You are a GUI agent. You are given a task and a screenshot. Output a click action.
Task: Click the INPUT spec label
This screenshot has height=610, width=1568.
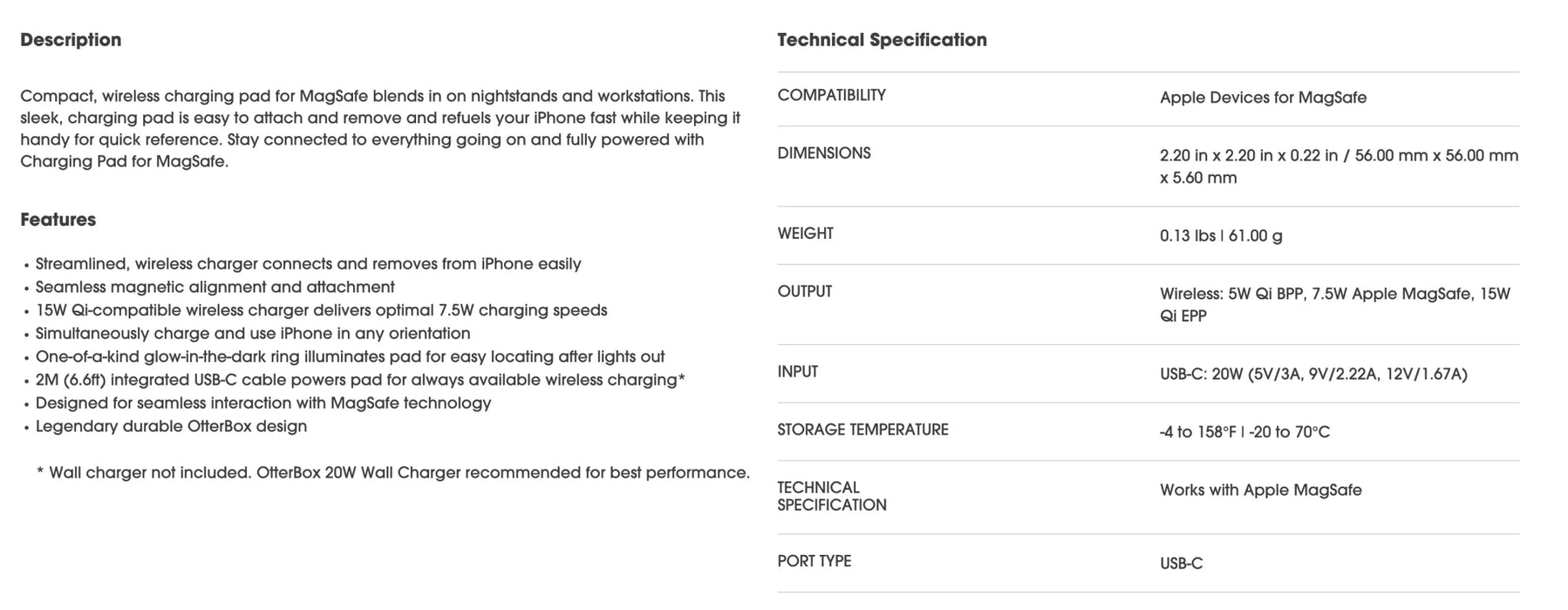[x=797, y=372]
